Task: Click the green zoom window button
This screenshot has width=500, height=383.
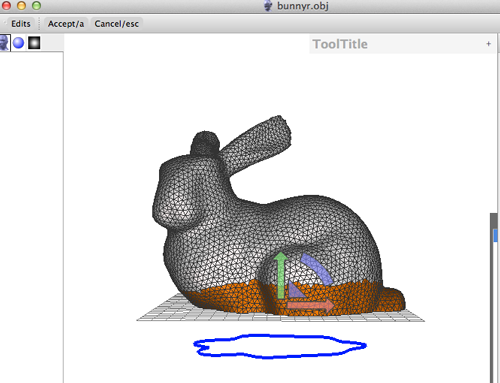Action: (x=36, y=5)
